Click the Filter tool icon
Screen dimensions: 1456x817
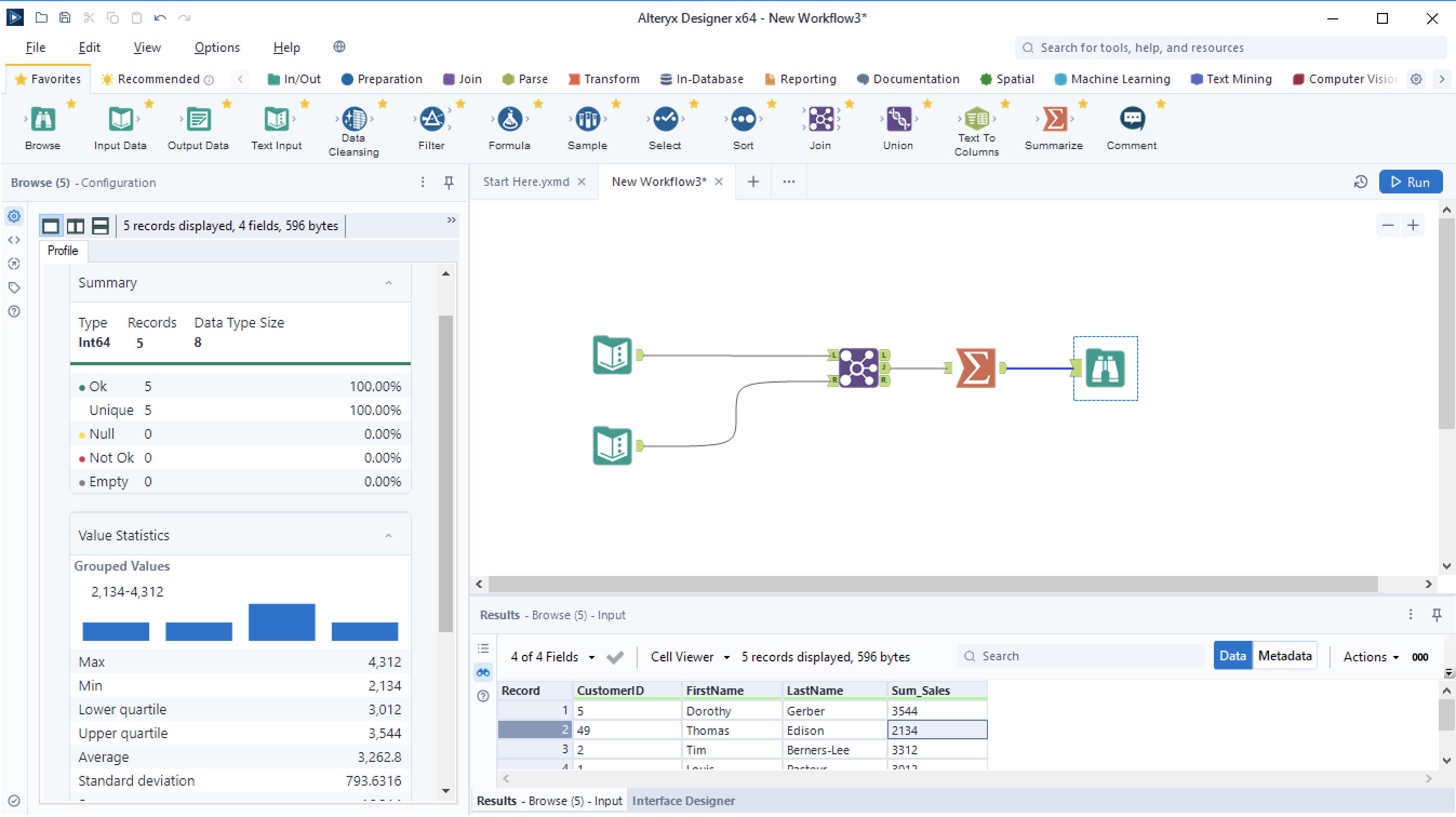pyautogui.click(x=431, y=120)
